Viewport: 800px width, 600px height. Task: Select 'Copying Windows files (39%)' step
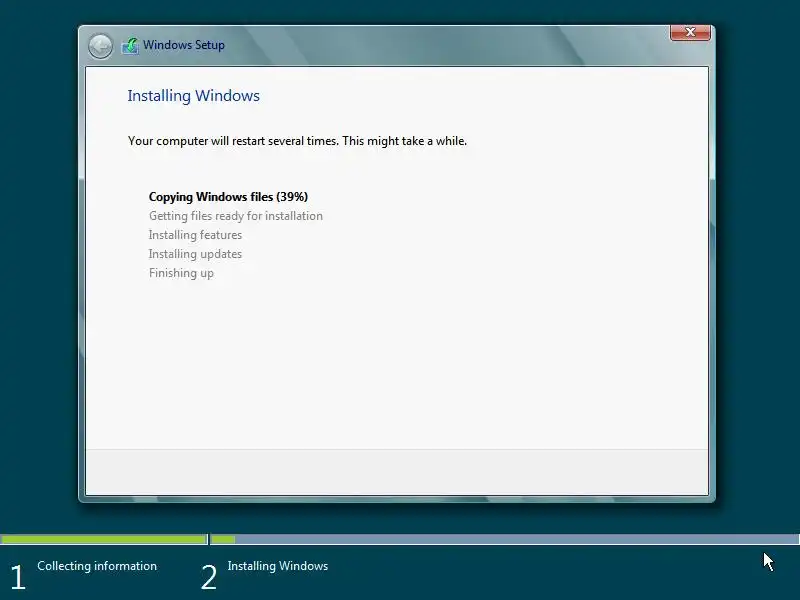(x=228, y=197)
